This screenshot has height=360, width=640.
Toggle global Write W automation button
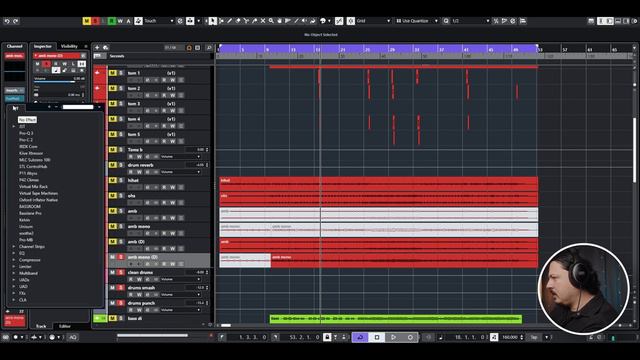120,21
